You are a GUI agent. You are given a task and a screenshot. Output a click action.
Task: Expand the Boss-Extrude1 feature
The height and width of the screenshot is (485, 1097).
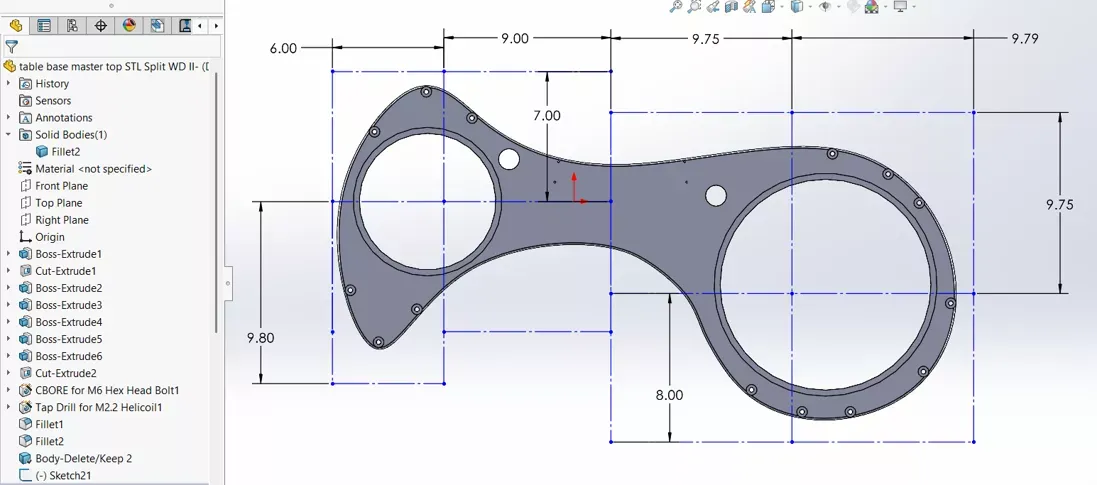point(8,254)
